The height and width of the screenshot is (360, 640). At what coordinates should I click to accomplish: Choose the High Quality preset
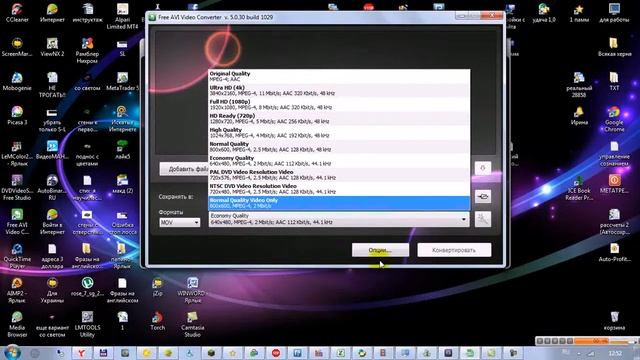pos(339,133)
